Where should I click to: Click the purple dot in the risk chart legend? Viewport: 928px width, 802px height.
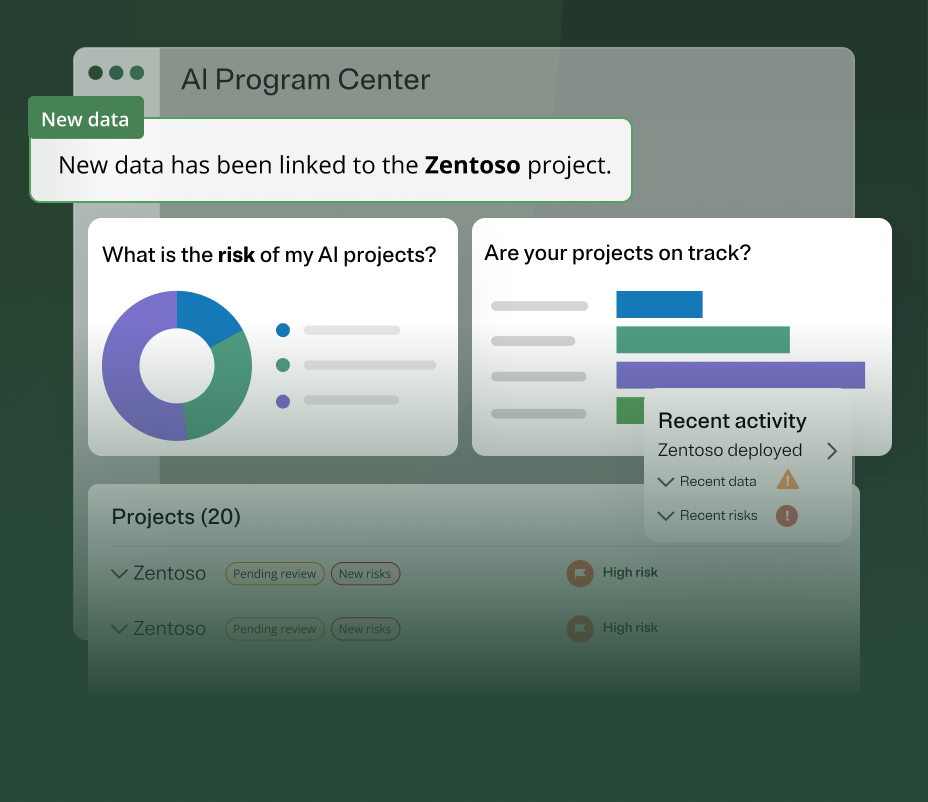[282, 399]
